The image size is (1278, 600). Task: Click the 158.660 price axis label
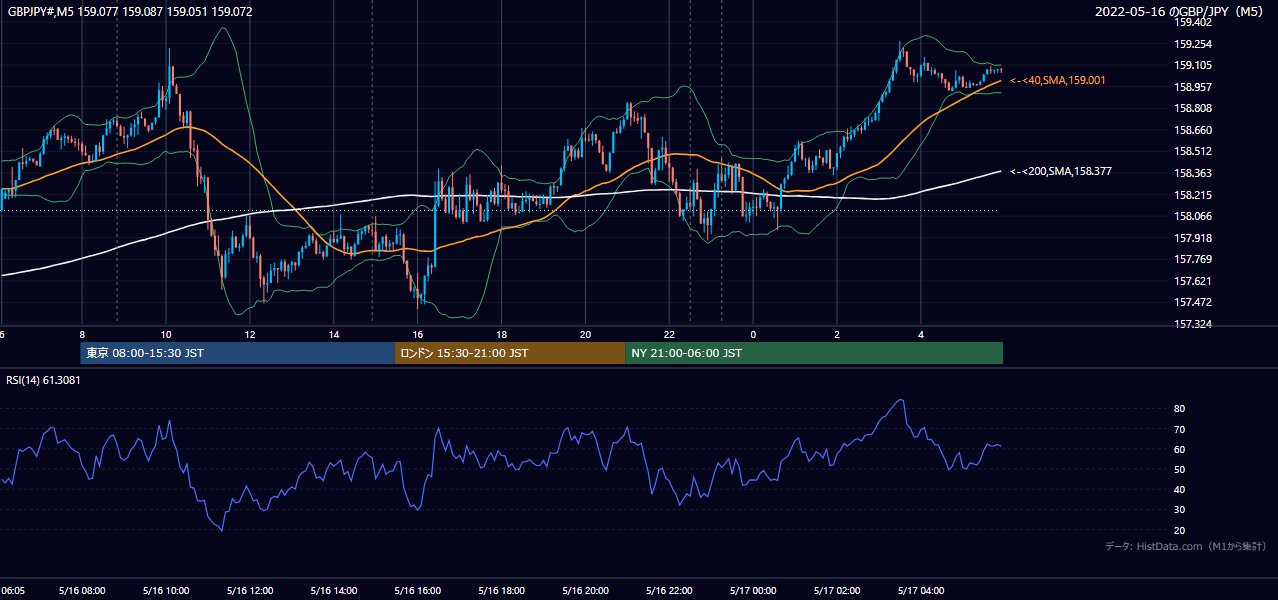pyautogui.click(x=1193, y=130)
